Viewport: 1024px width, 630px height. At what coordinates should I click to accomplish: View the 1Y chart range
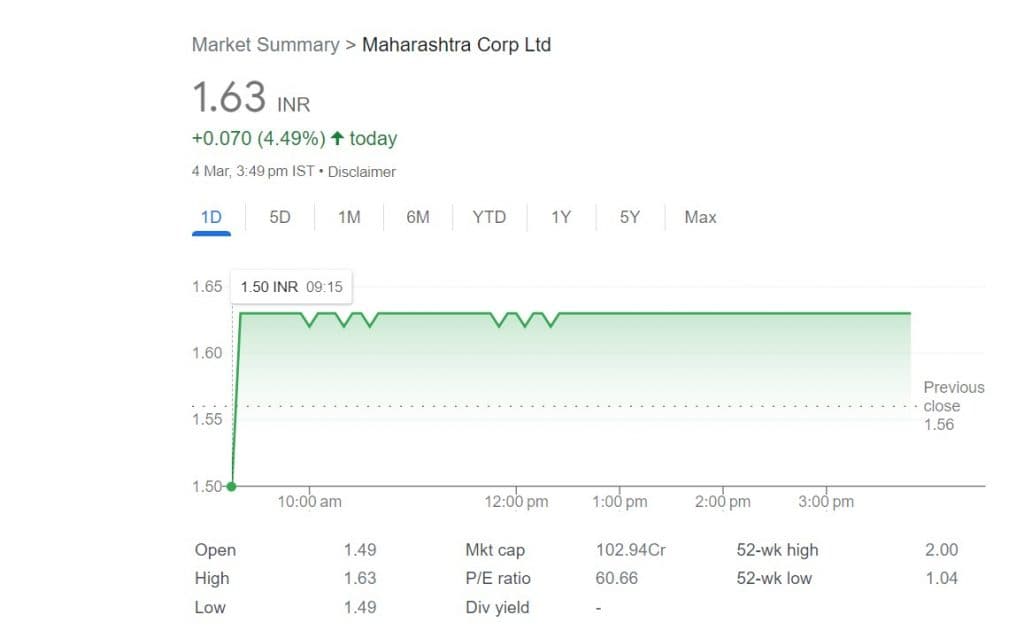coord(561,217)
